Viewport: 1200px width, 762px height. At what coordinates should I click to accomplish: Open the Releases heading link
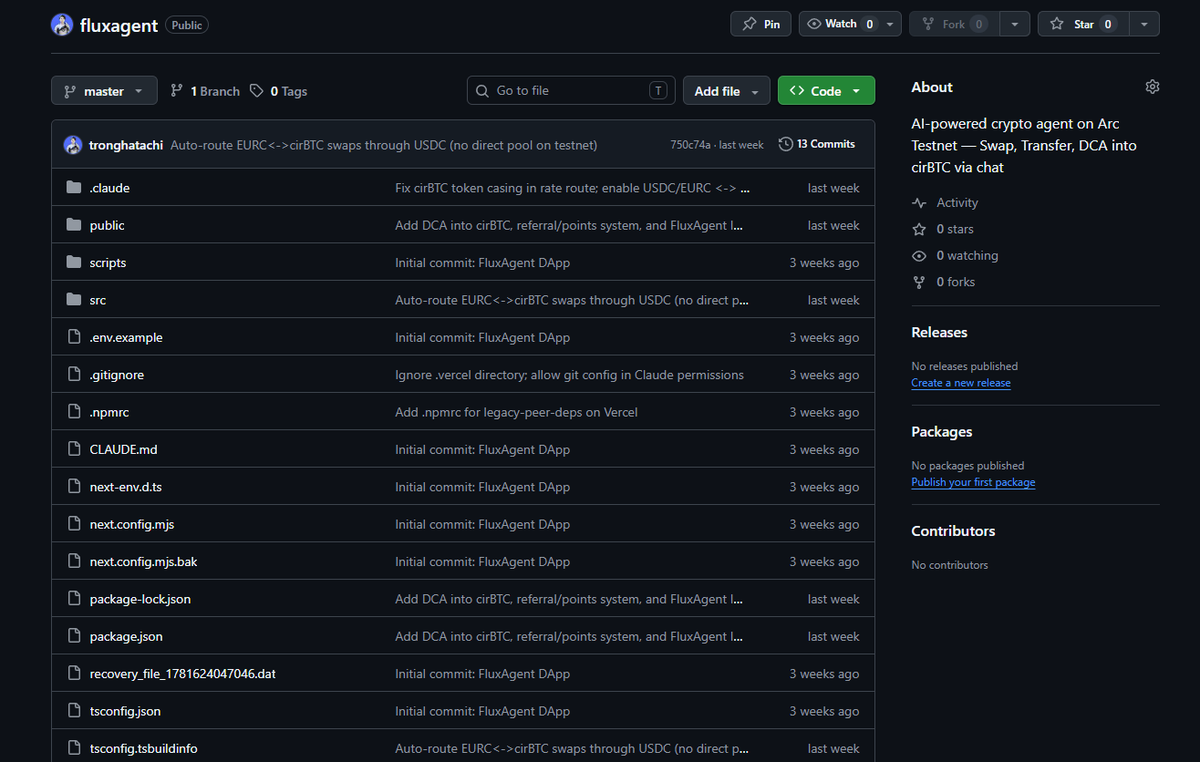coord(939,332)
